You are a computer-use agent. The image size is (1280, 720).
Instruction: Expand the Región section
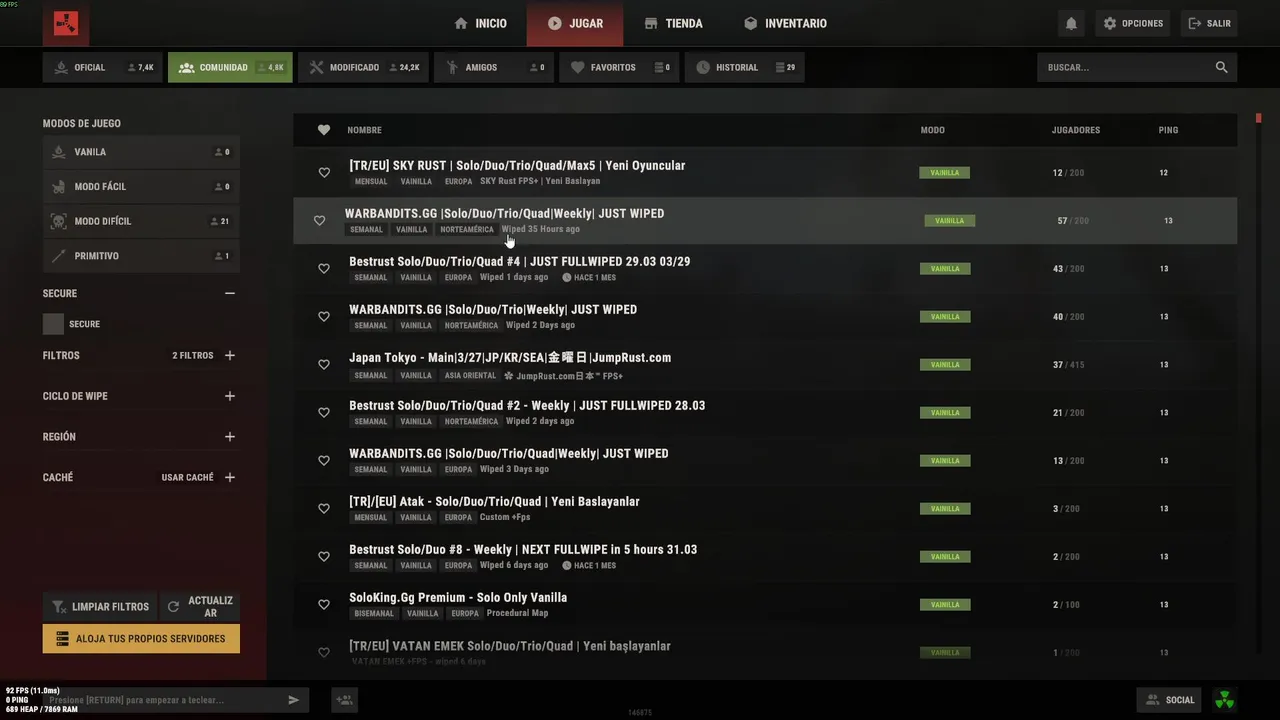(x=230, y=437)
